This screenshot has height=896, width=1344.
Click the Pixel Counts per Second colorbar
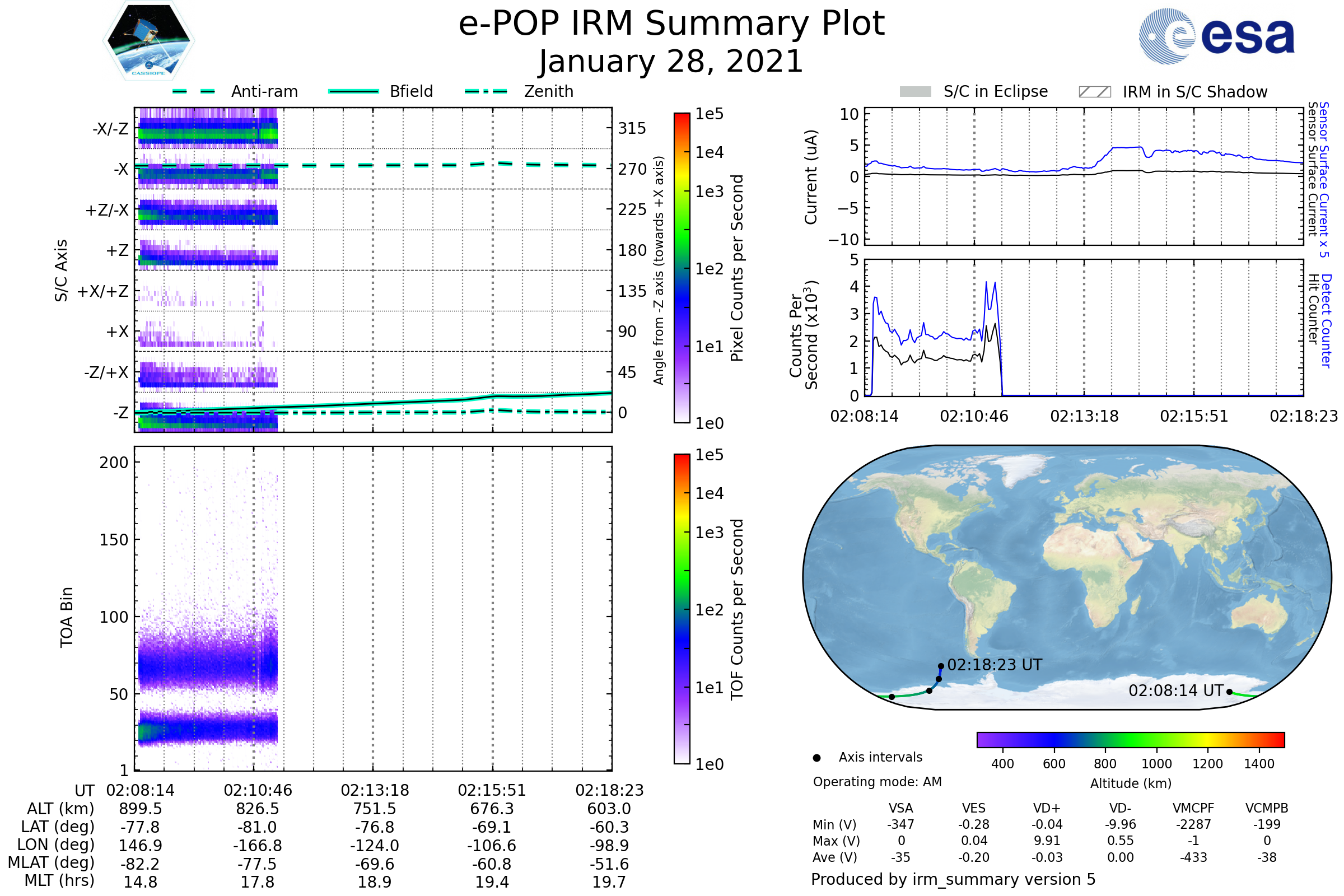(682, 268)
